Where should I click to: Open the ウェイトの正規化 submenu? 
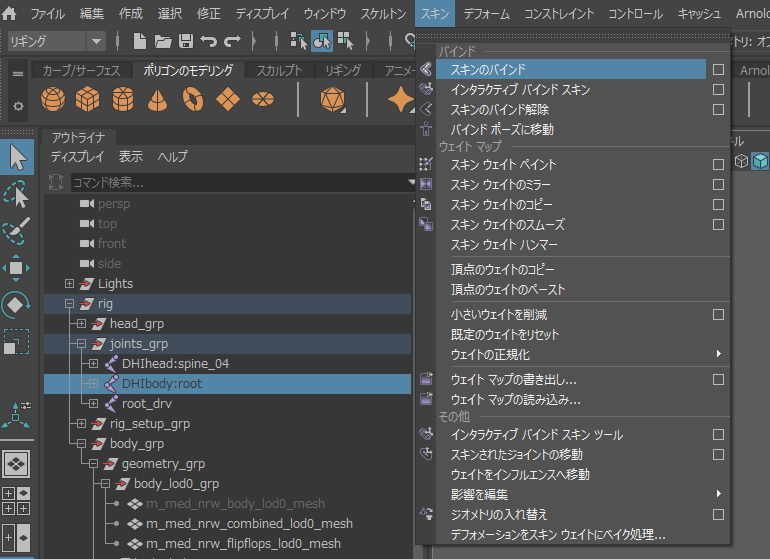tap(504, 355)
